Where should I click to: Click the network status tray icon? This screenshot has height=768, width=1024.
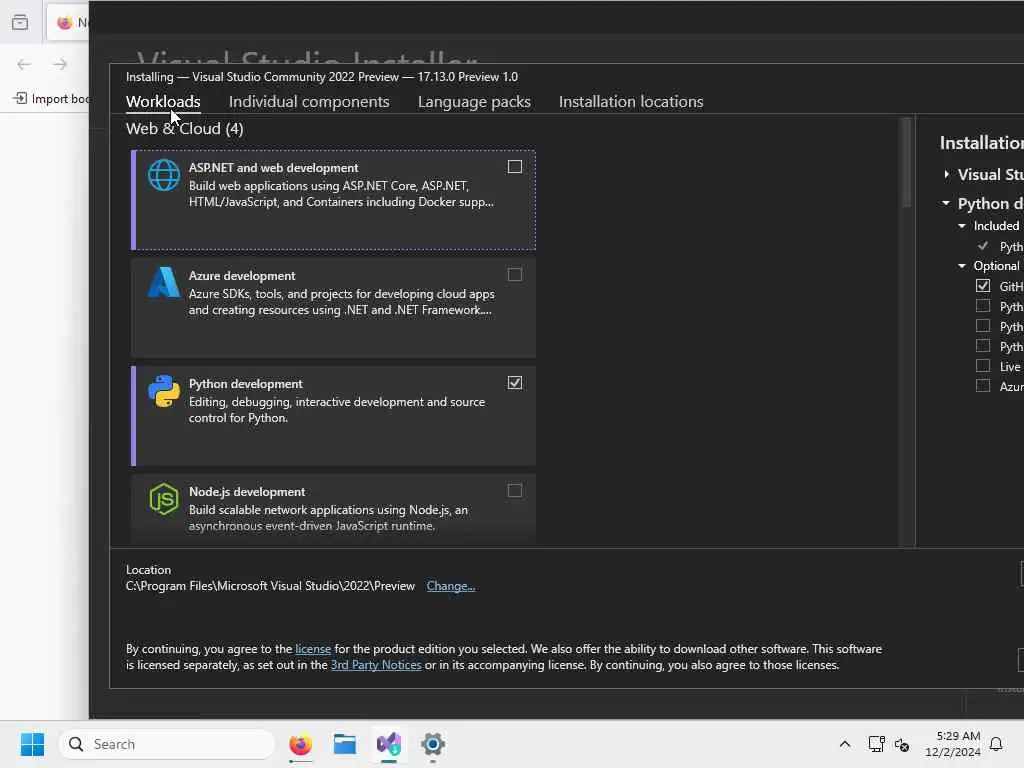click(x=876, y=744)
